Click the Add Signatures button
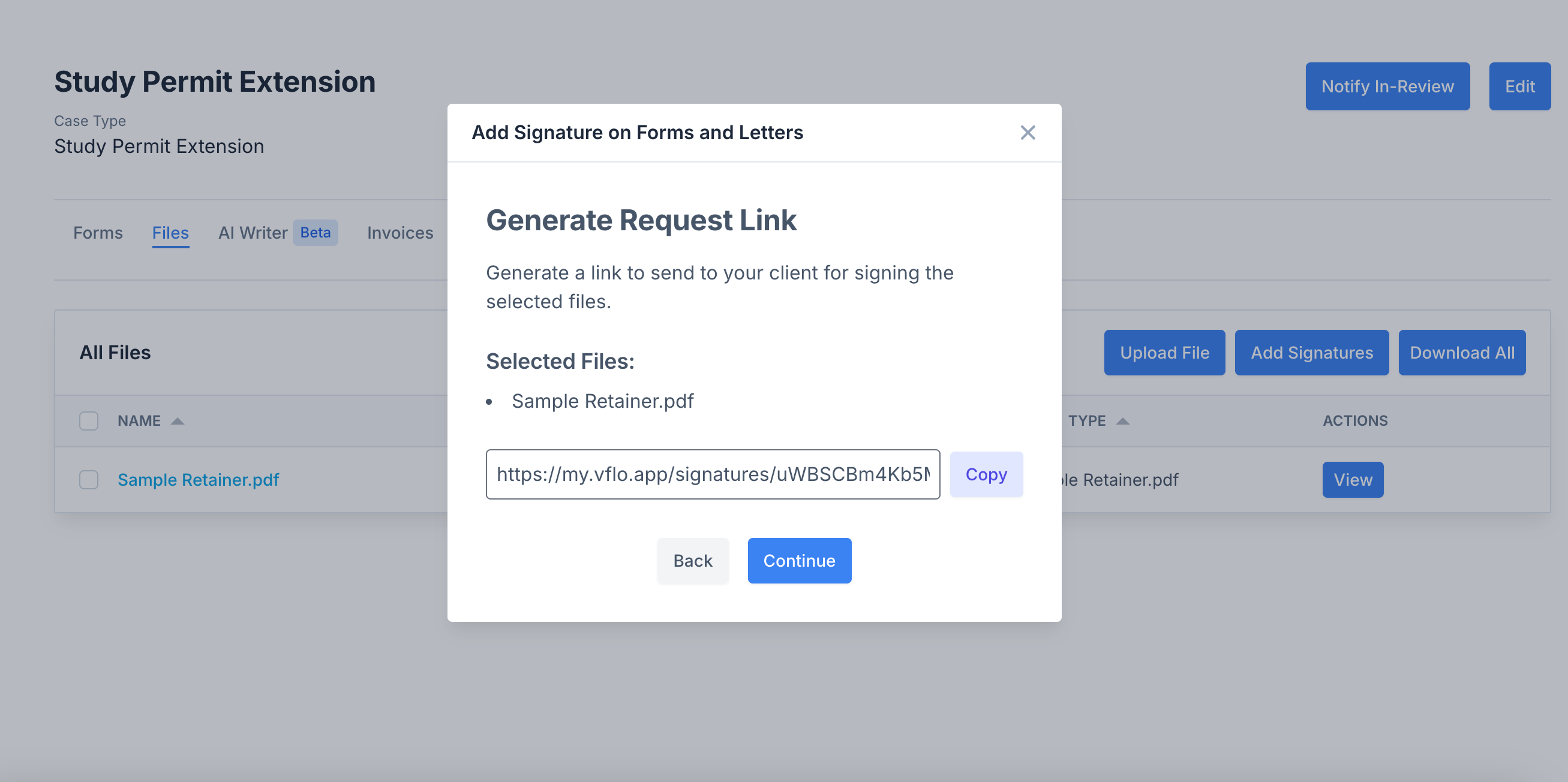The width and height of the screenshot is (1568, 782). coord(1311,353)
